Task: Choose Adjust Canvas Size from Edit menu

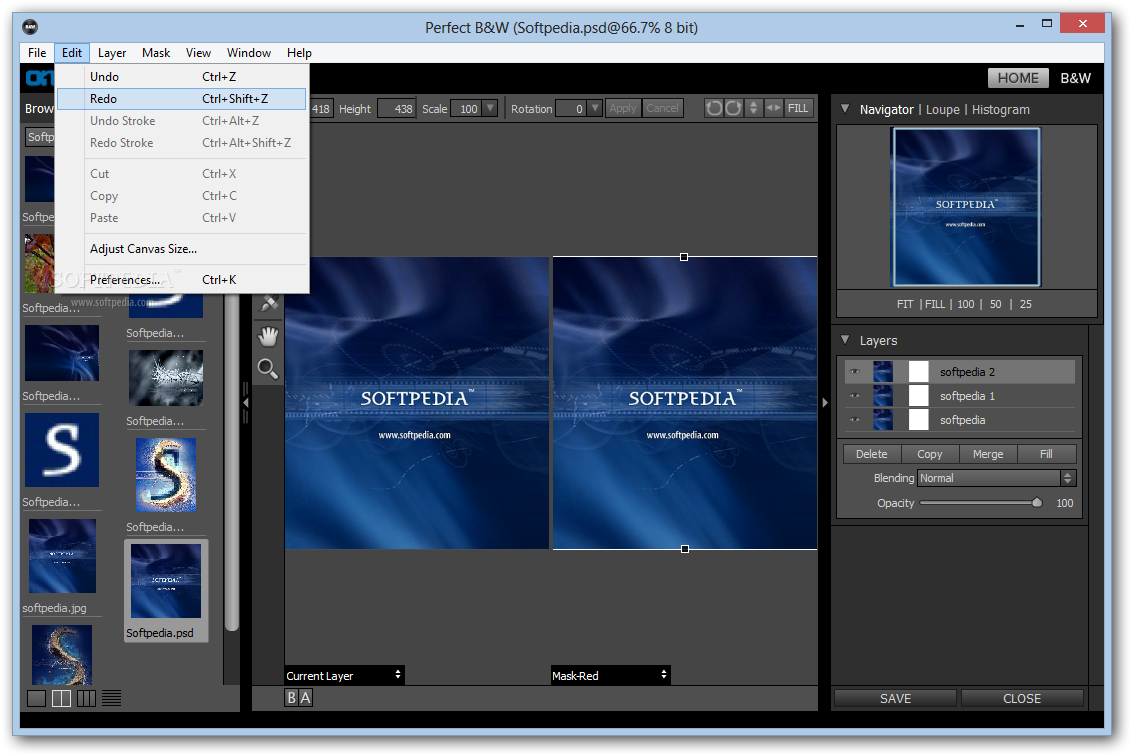Action: [182, 249]
